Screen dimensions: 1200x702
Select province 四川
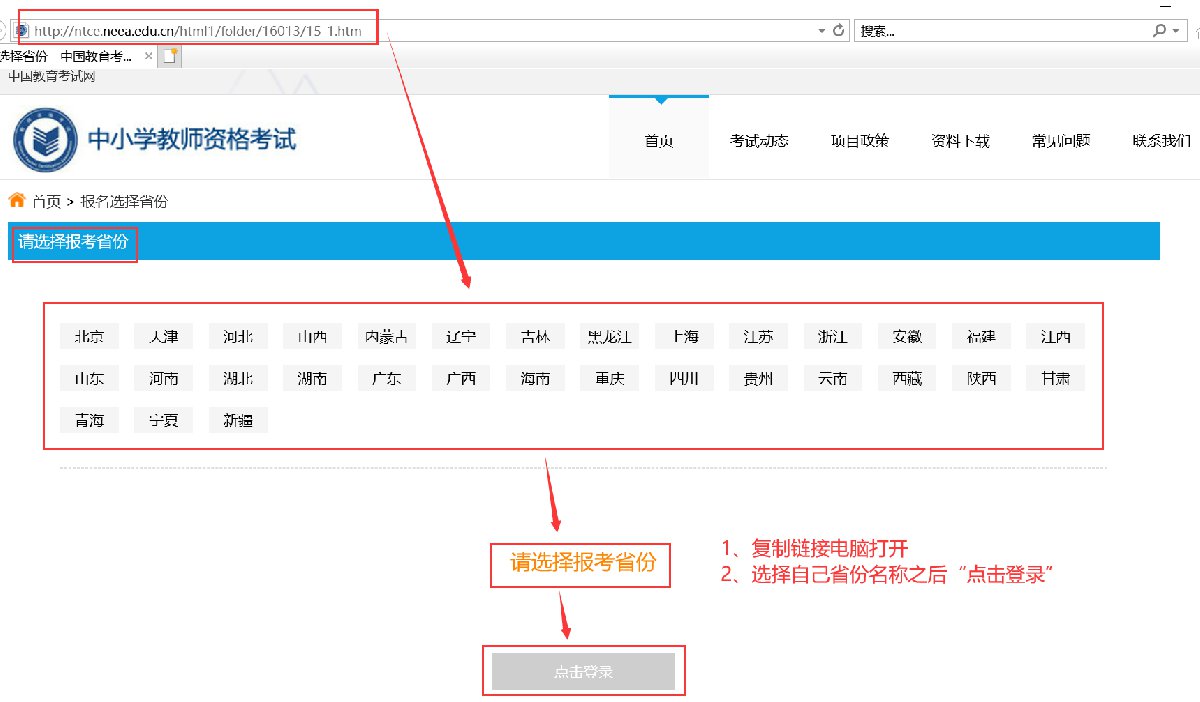tap(685, 378)
